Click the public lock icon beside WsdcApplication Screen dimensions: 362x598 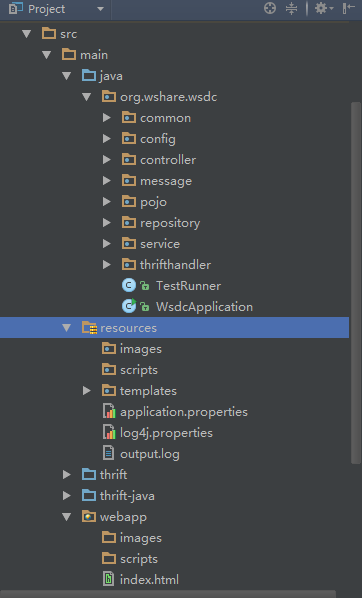click(x=145, y=307)
